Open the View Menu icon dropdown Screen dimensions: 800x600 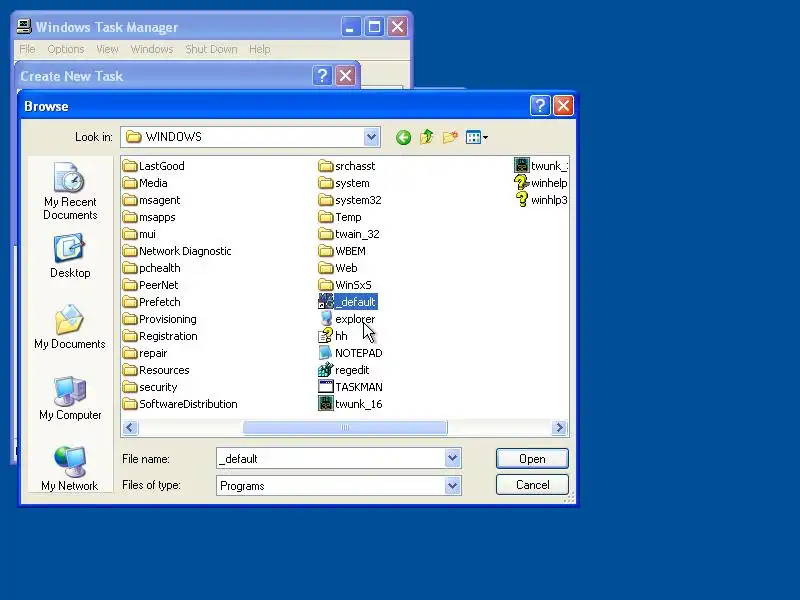(x=477, y=137)
